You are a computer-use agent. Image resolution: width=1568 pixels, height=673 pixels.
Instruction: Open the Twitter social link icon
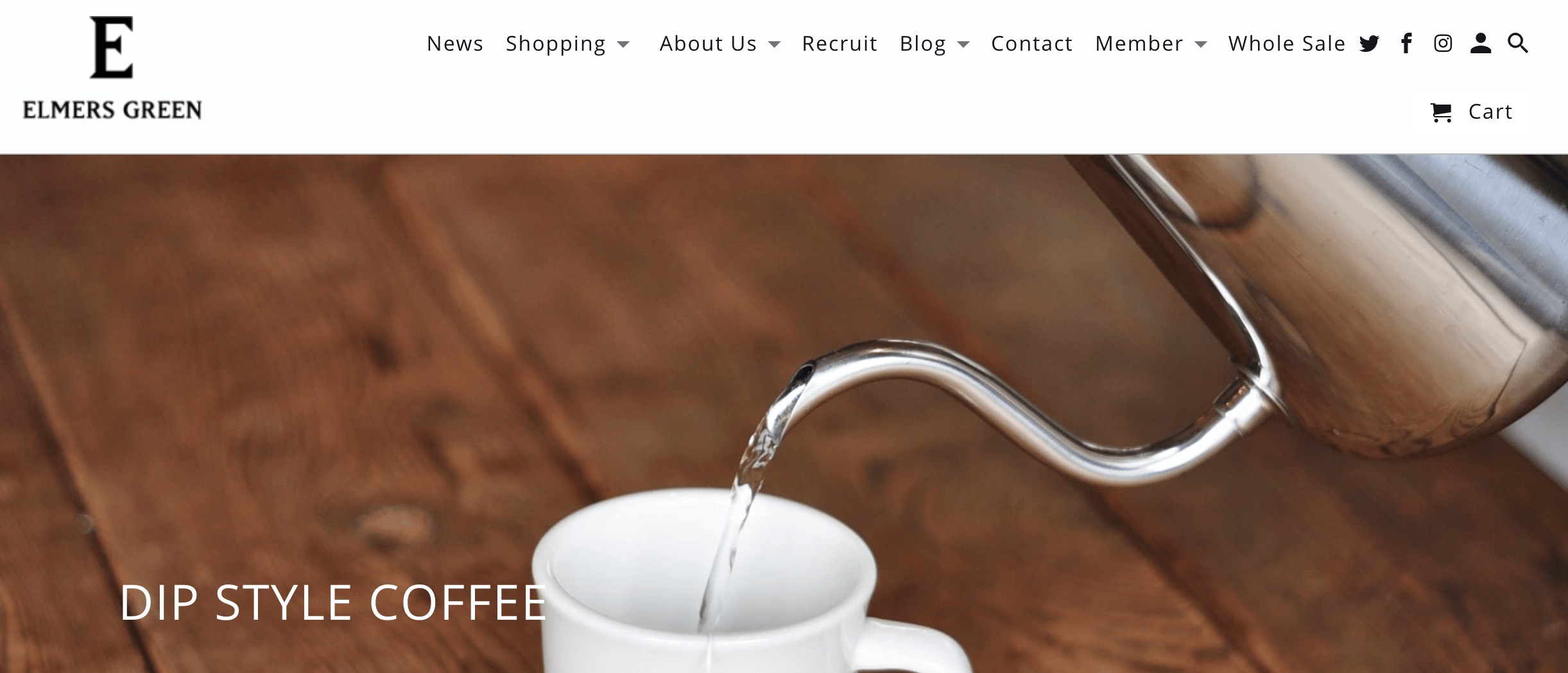coord(1369,44)
